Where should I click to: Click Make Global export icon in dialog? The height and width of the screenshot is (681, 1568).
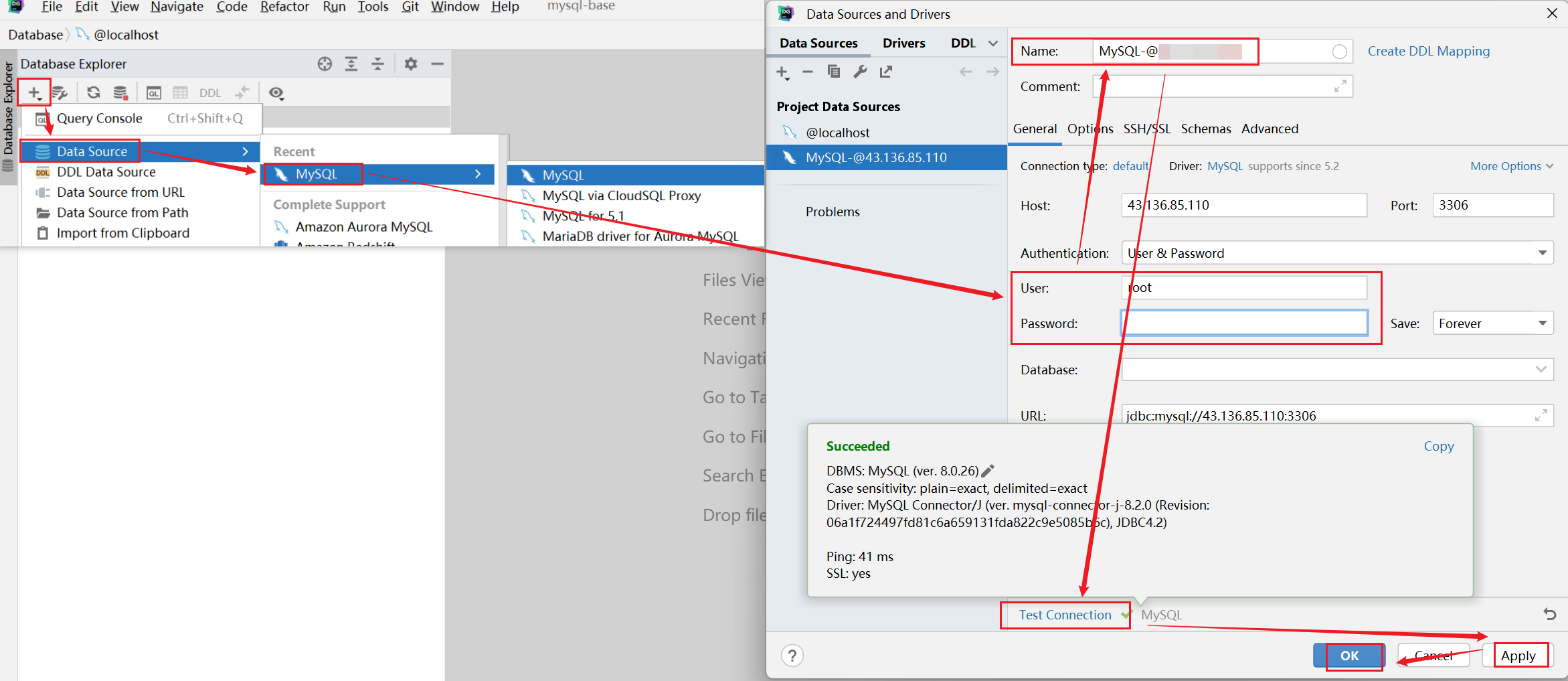[x=886, y=71]
